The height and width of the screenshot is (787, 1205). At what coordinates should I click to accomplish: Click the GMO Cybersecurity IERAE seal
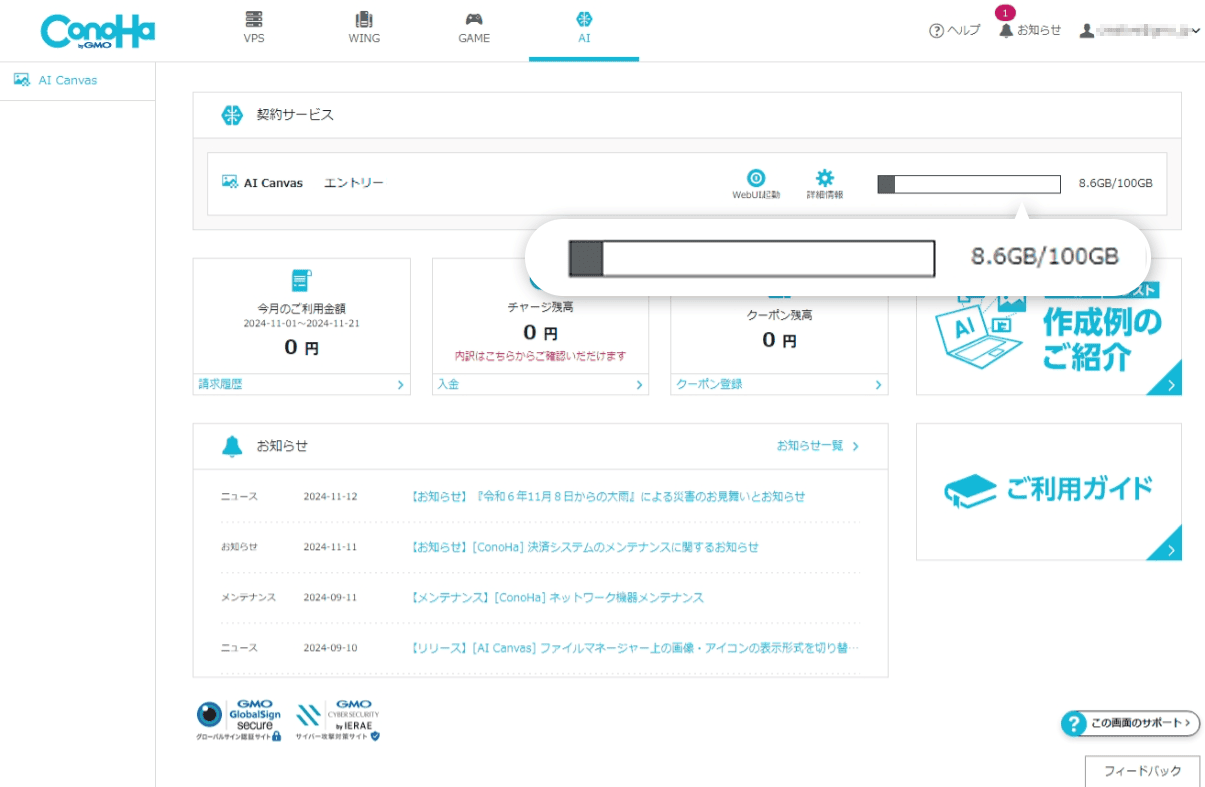[x=338, y=720]
